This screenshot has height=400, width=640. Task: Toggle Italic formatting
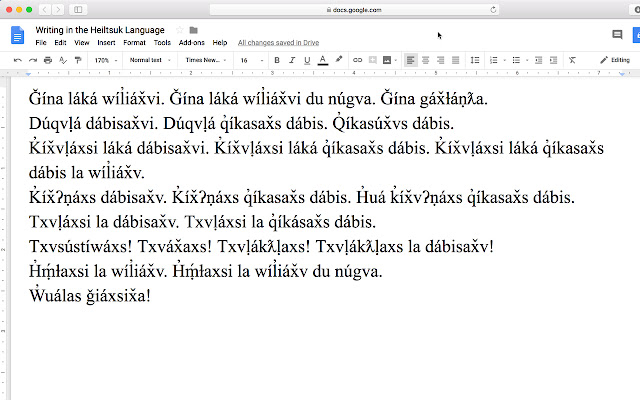point(292,60)
